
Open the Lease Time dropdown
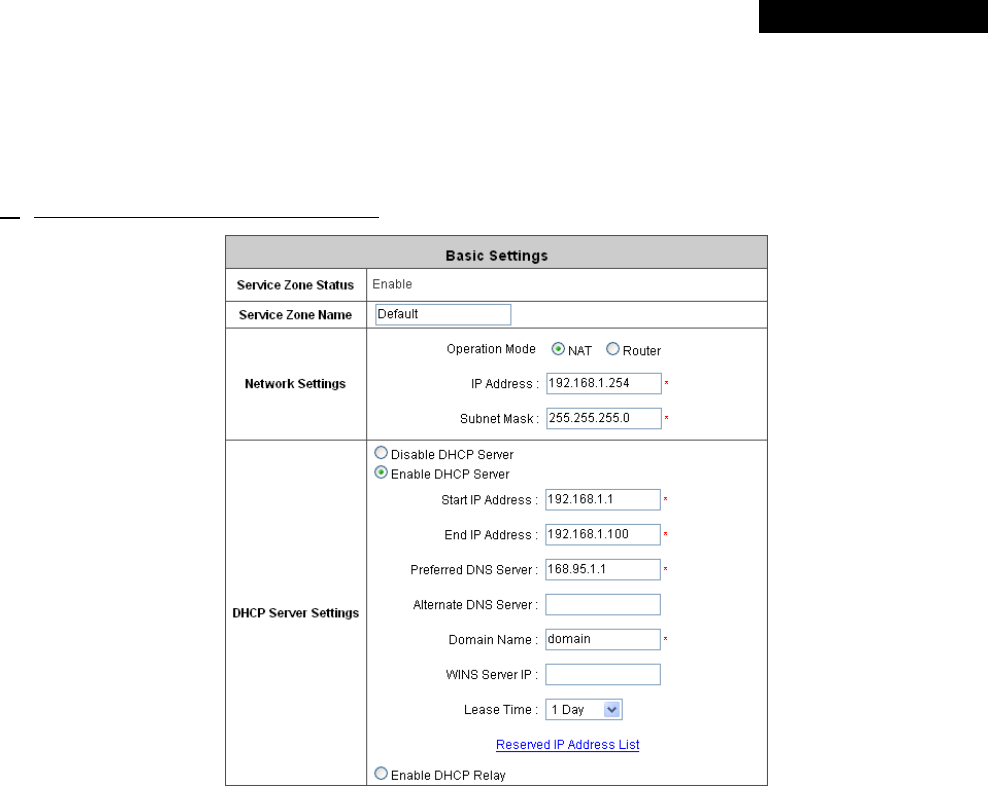[584, 710]
